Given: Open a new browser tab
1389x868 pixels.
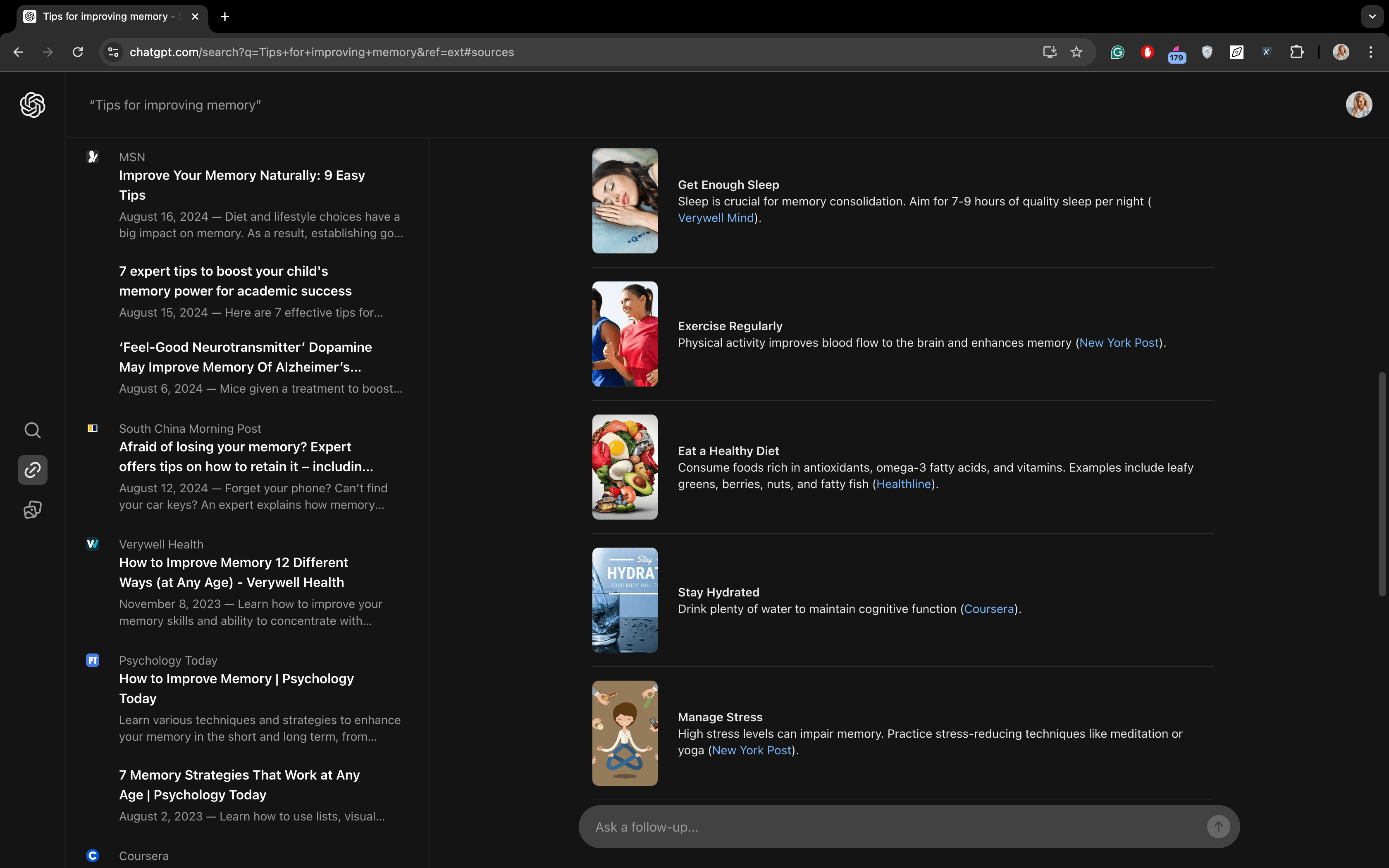Looking at the screenshot, I should click(225, 17).
